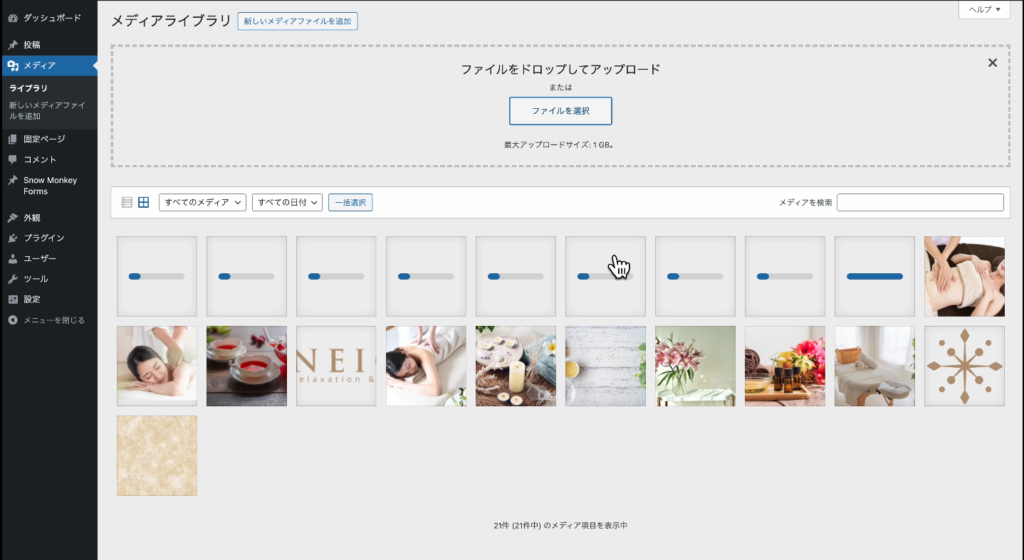Click the ツール menu label
This screenshot has width=1024, height=560.
click(36, 279)
